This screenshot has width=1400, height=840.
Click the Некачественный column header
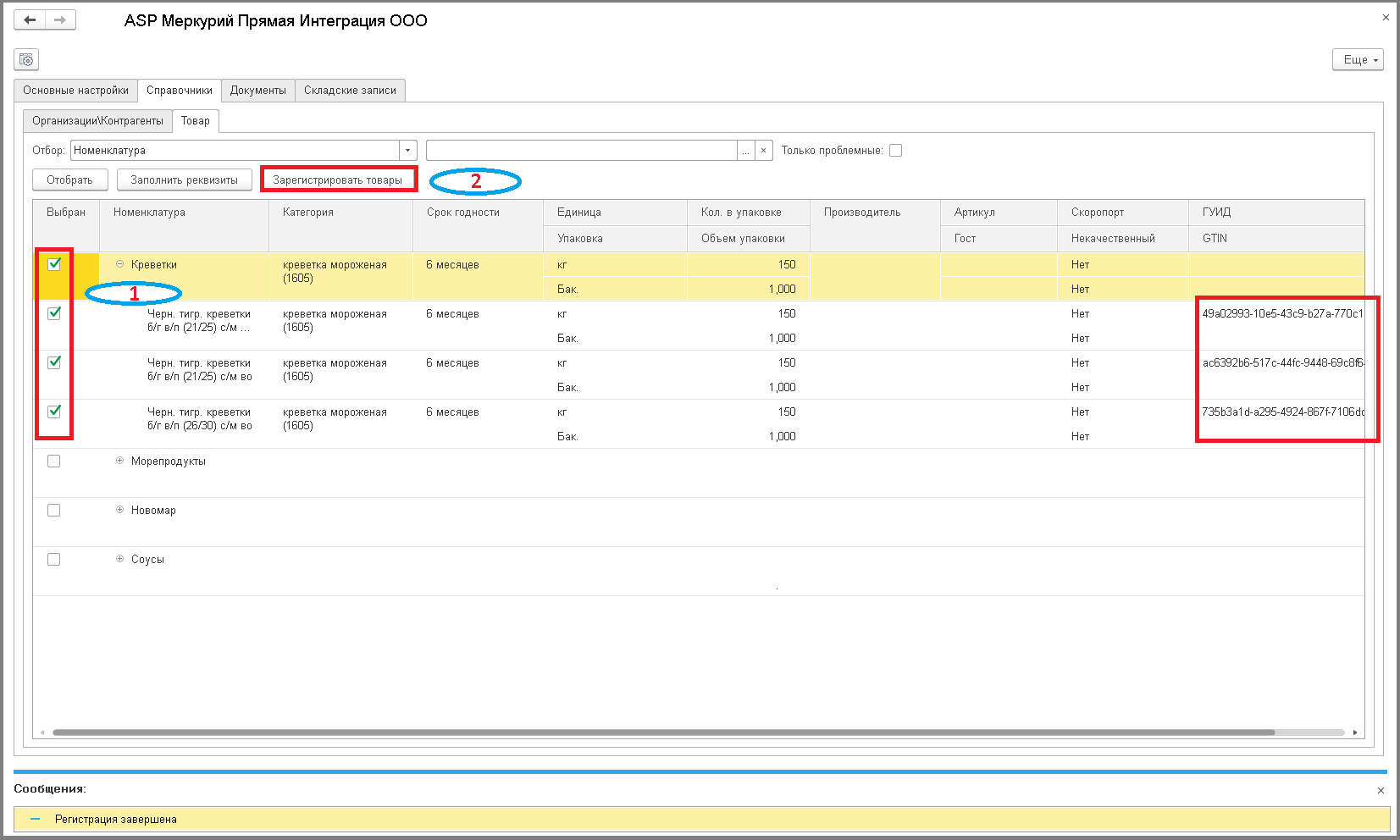pos(1122,239)
